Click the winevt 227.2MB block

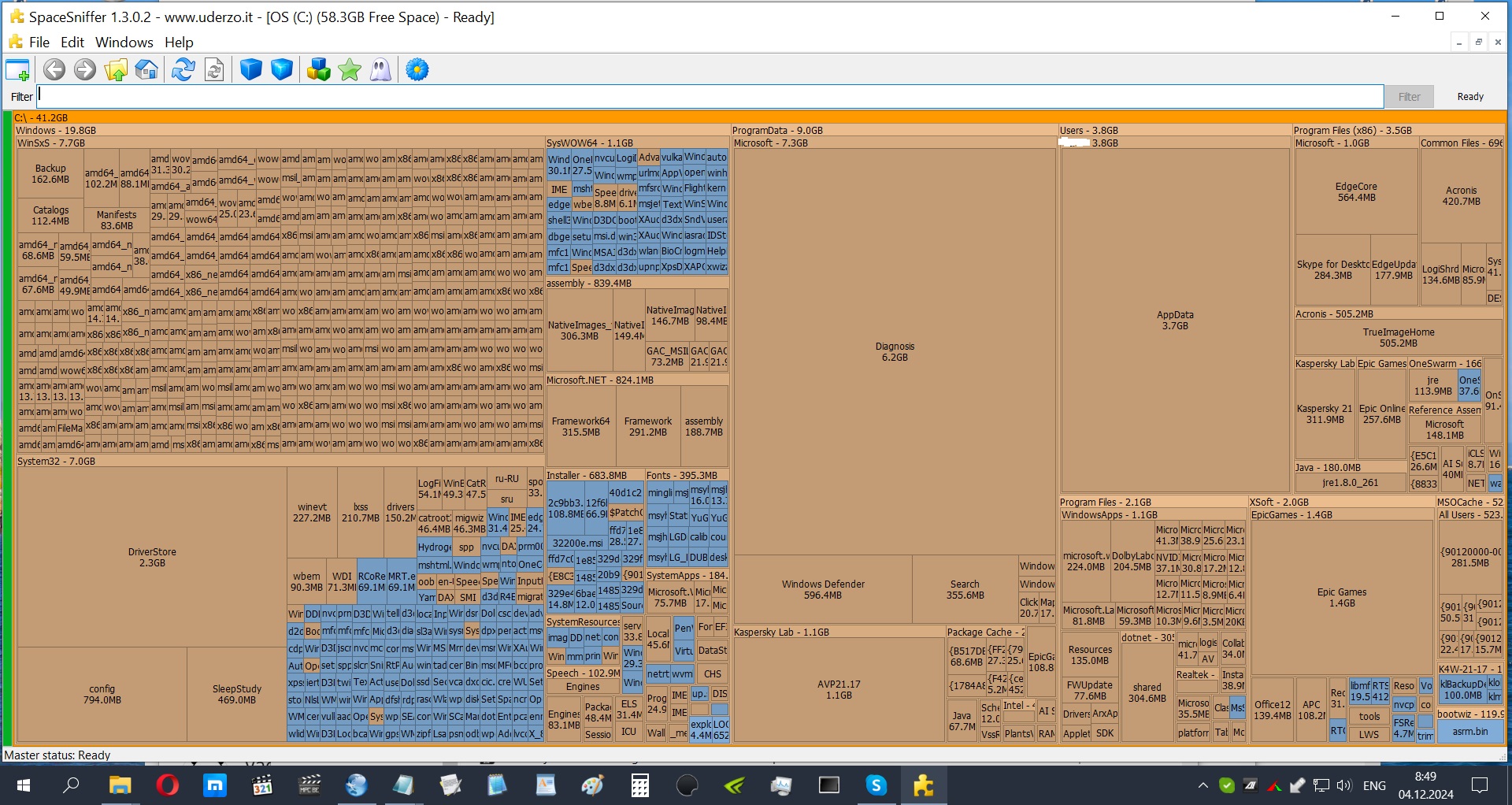pyautogui.click(x=312, y=513)
